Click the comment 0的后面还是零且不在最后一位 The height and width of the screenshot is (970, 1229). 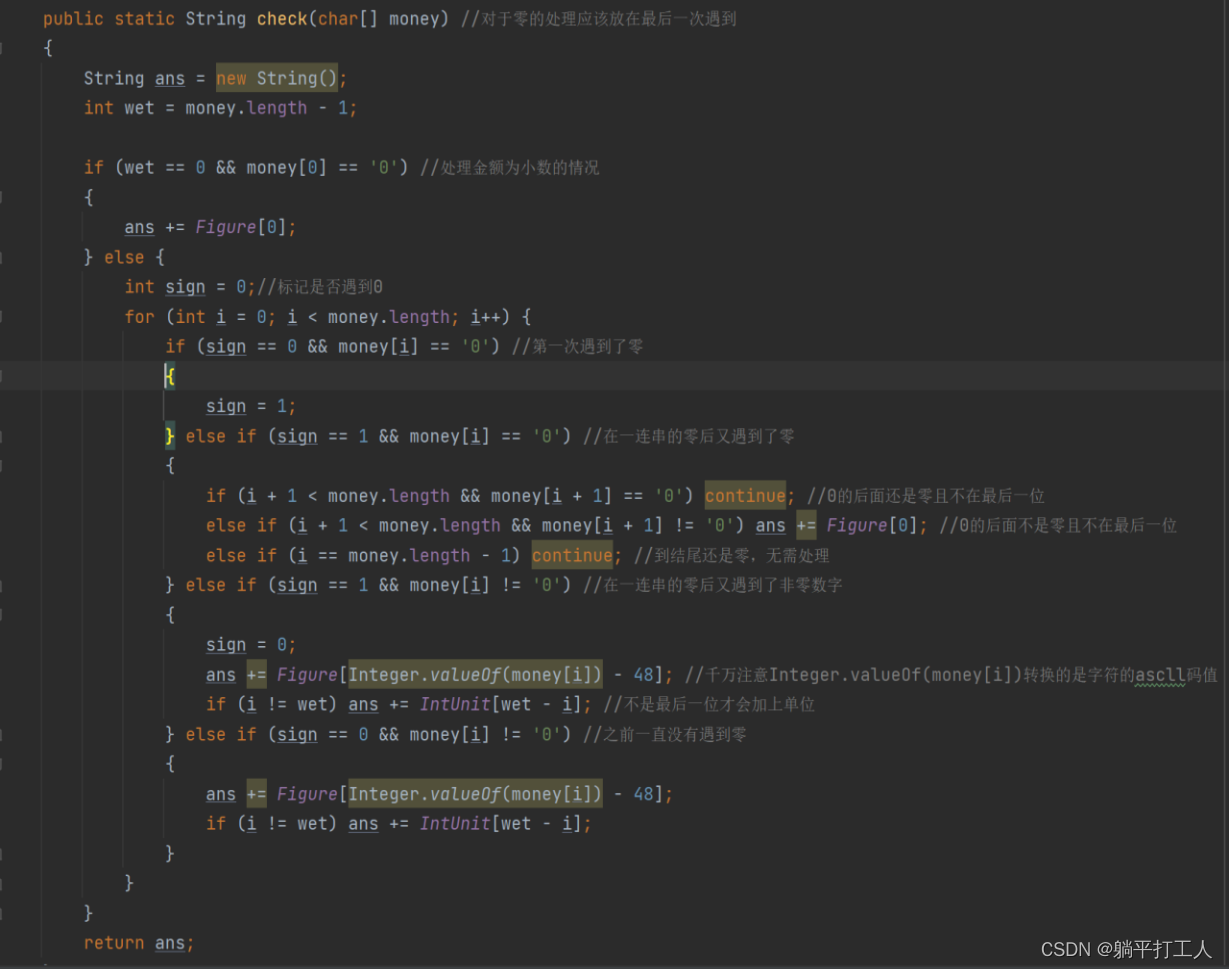[x=926, y=496]
